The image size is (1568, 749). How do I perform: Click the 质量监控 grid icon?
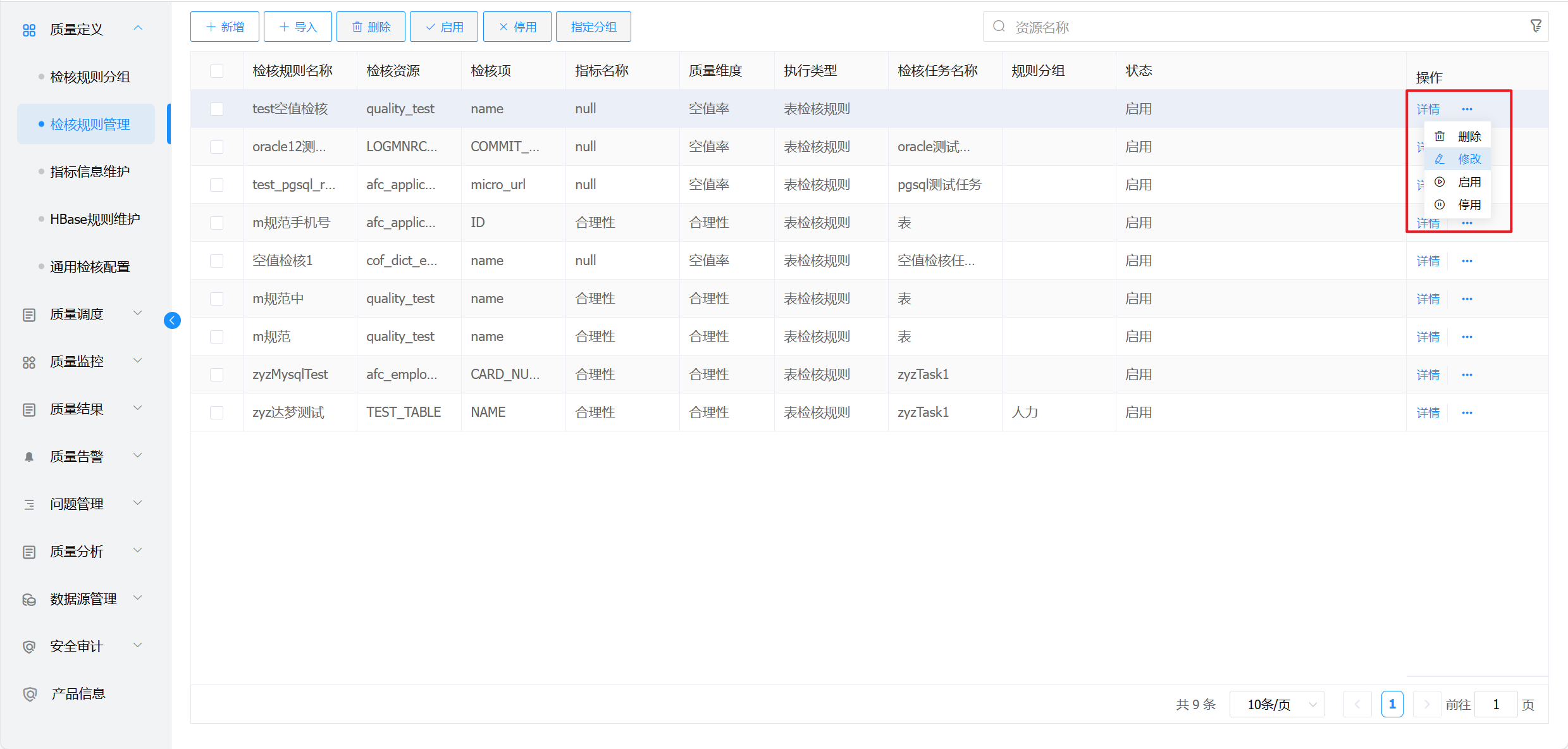coord(29,362)
